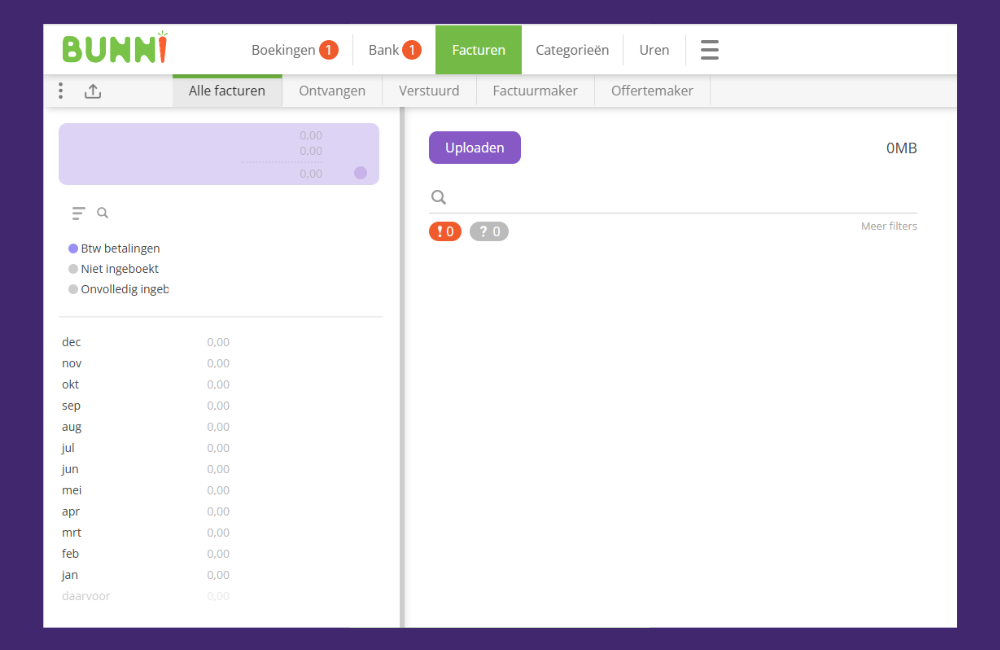Image resolution: width=1000 pixels, height=650 pixels.
Task: Open the Bank section
Action: 394,50
